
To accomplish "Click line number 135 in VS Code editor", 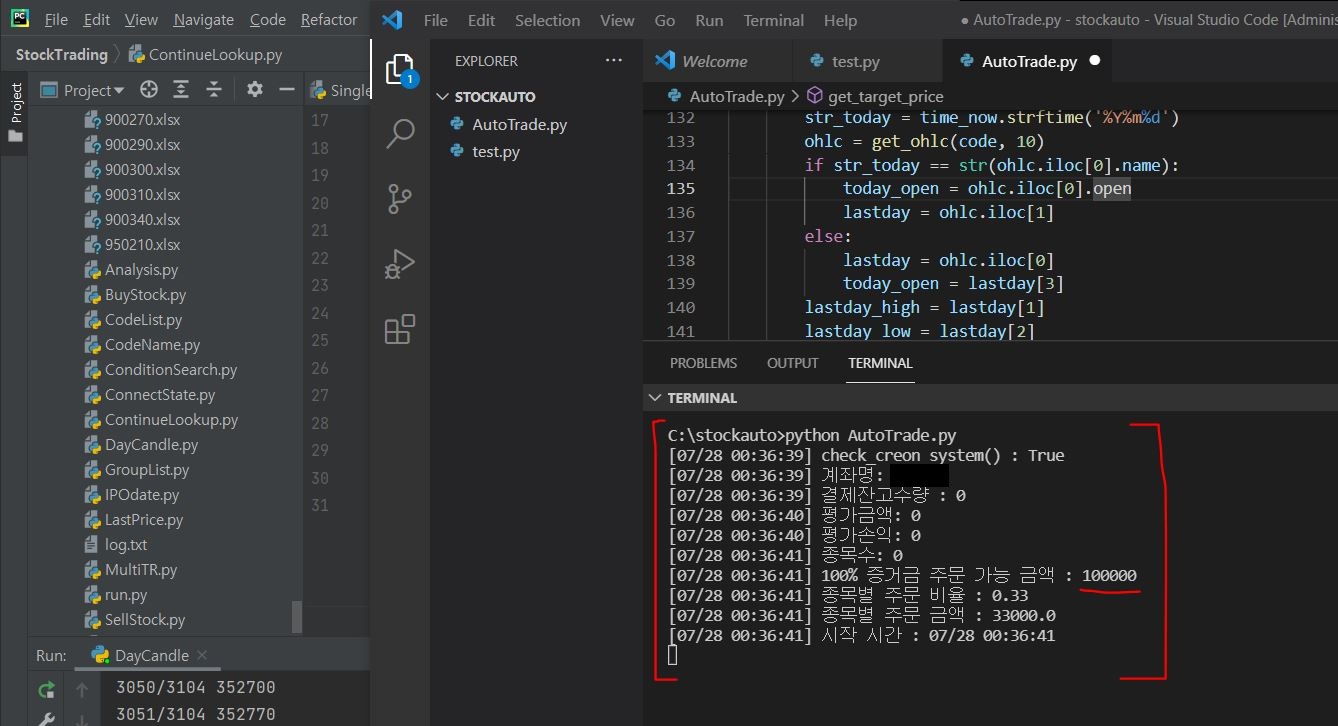I will 680,188.
